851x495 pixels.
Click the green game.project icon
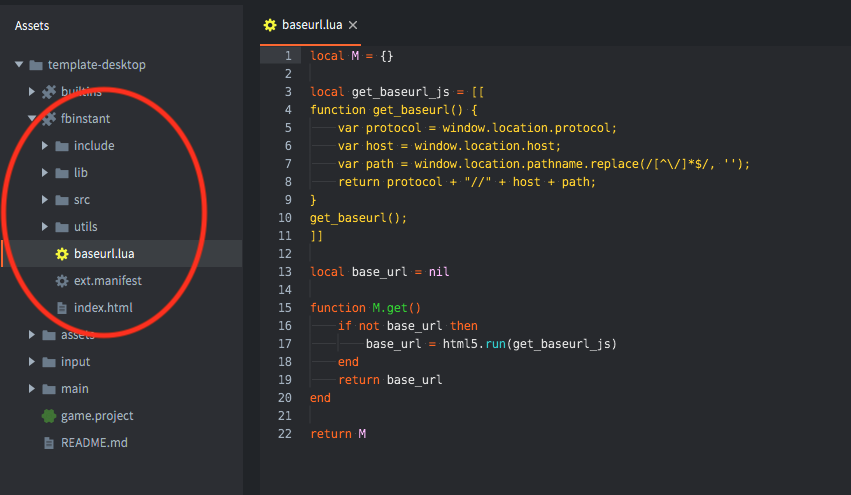(48, 416)
